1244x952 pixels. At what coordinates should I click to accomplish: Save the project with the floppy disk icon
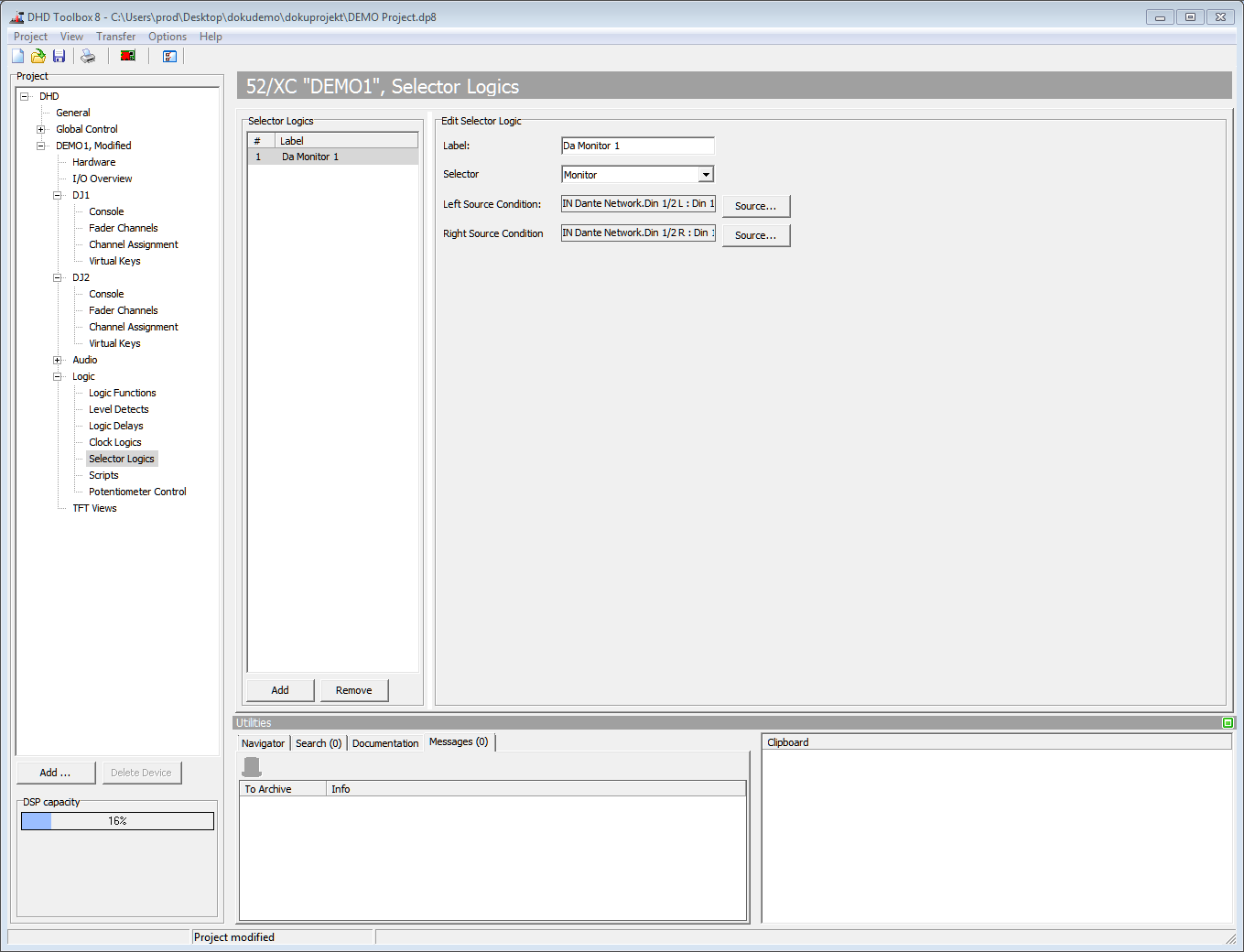pyautogui.click(x=59, y=56)
